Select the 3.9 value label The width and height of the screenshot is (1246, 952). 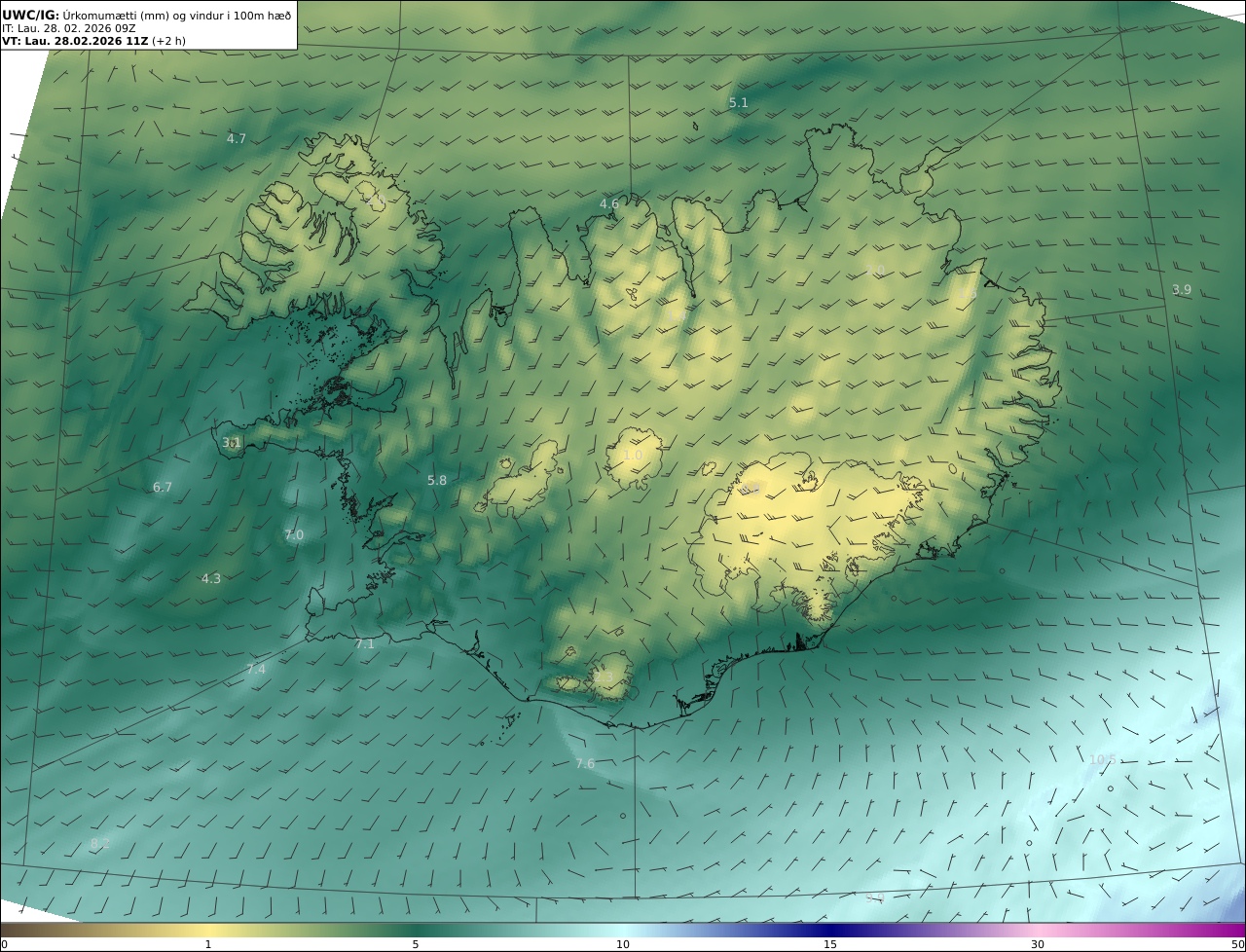[x=1181, y=289]
